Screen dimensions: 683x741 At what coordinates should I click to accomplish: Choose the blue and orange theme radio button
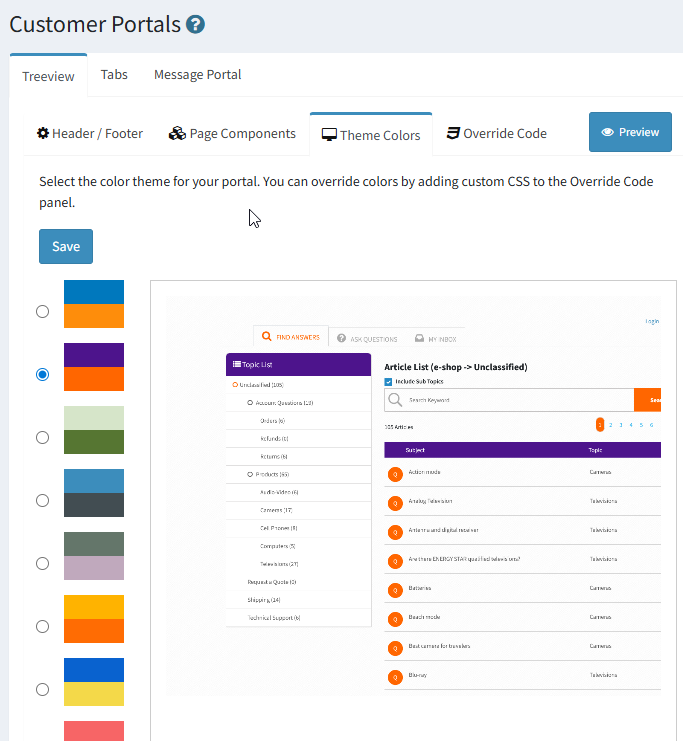43,311
